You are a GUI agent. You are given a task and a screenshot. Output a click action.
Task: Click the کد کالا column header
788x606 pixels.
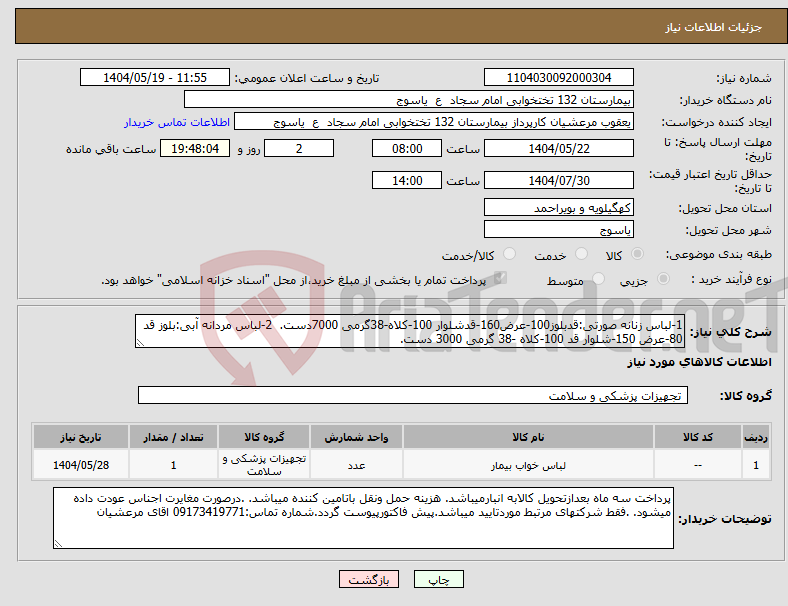click(x=698, y=437)
